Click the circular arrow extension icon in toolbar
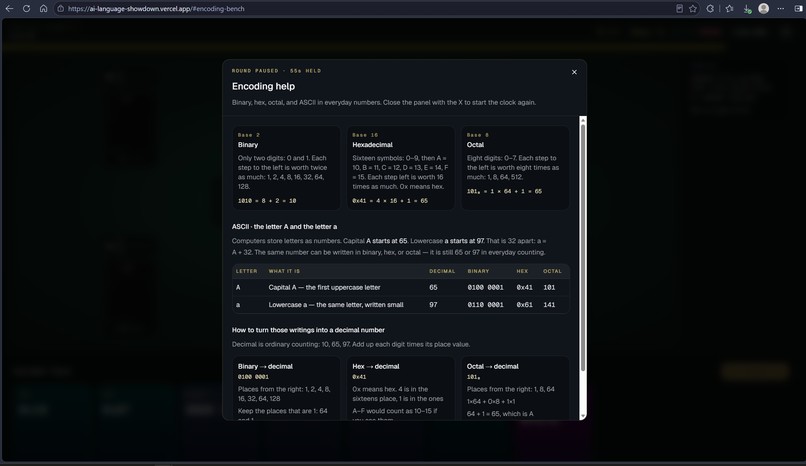 [710, 9]
